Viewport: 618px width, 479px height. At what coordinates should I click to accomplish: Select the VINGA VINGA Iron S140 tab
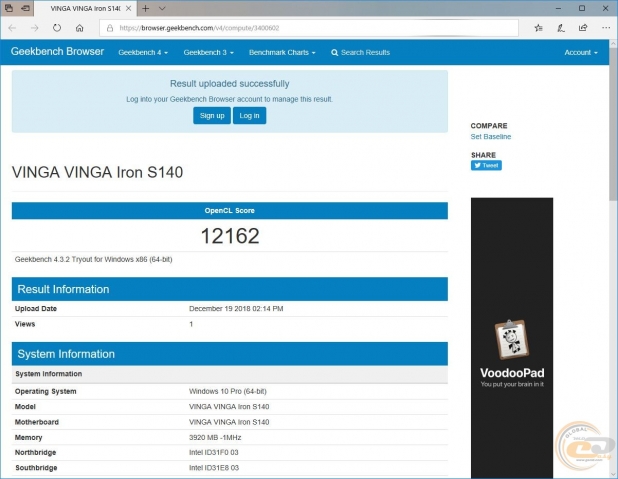pyautogui.click(x=85, y=8)
